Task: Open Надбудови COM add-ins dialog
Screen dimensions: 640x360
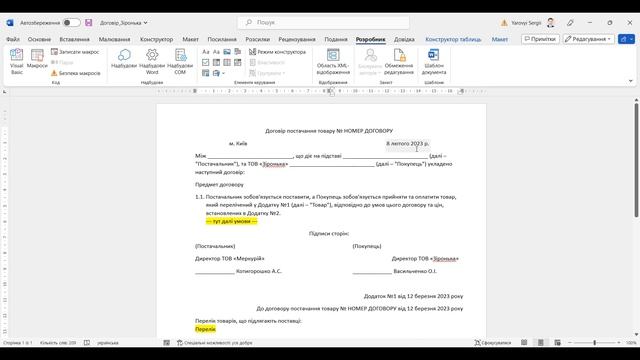Action: [x=180, y=61]
